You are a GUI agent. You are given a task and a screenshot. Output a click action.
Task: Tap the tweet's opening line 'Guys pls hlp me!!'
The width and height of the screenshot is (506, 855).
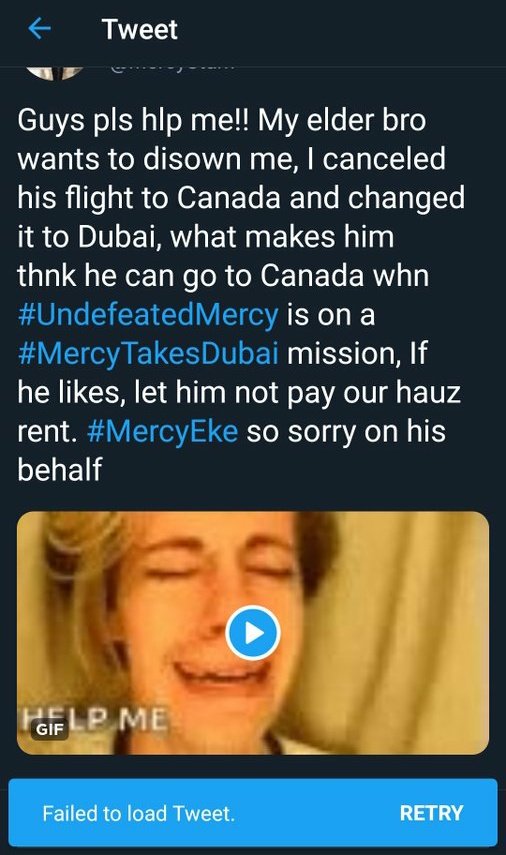point(133,121)
